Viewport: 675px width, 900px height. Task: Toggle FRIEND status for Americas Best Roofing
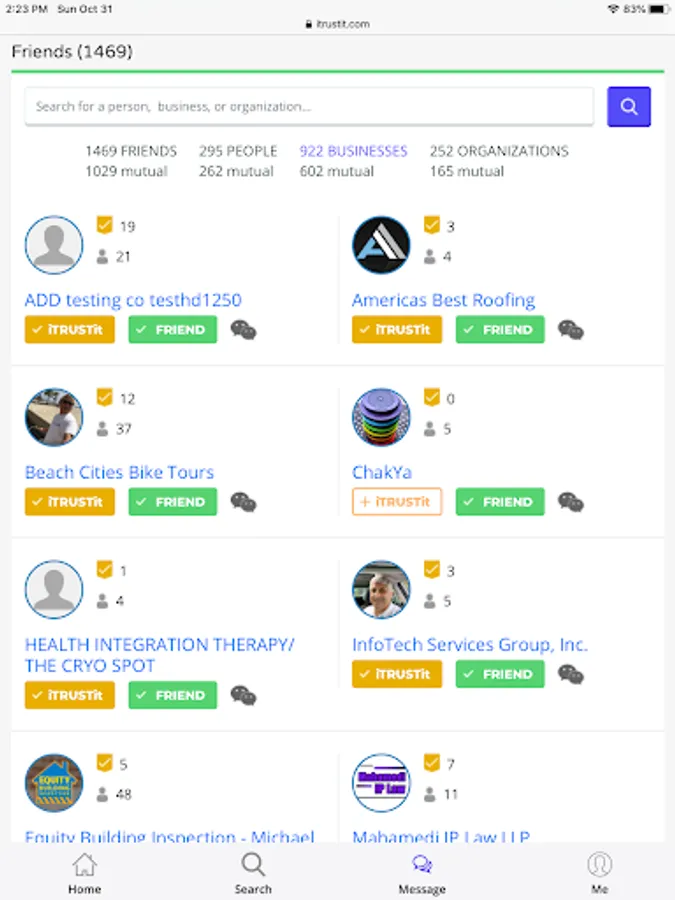tap(500, 329)
